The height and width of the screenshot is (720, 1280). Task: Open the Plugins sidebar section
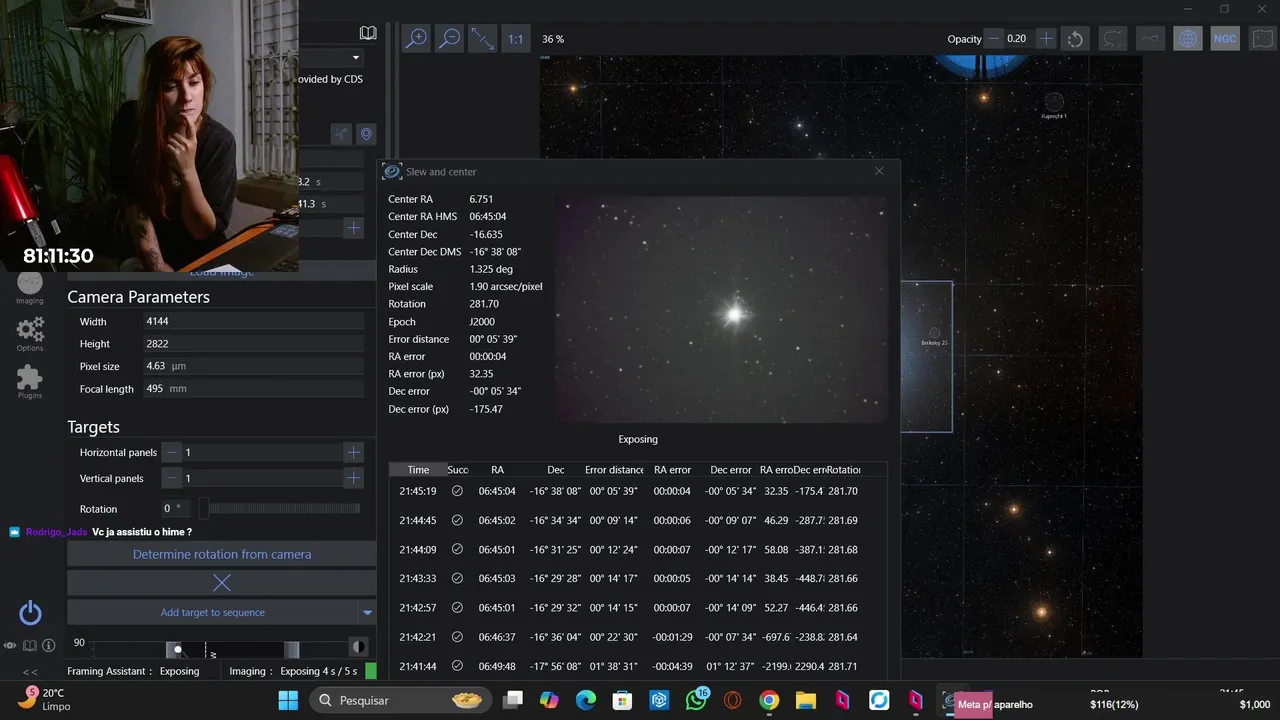[x=30, y=381]
